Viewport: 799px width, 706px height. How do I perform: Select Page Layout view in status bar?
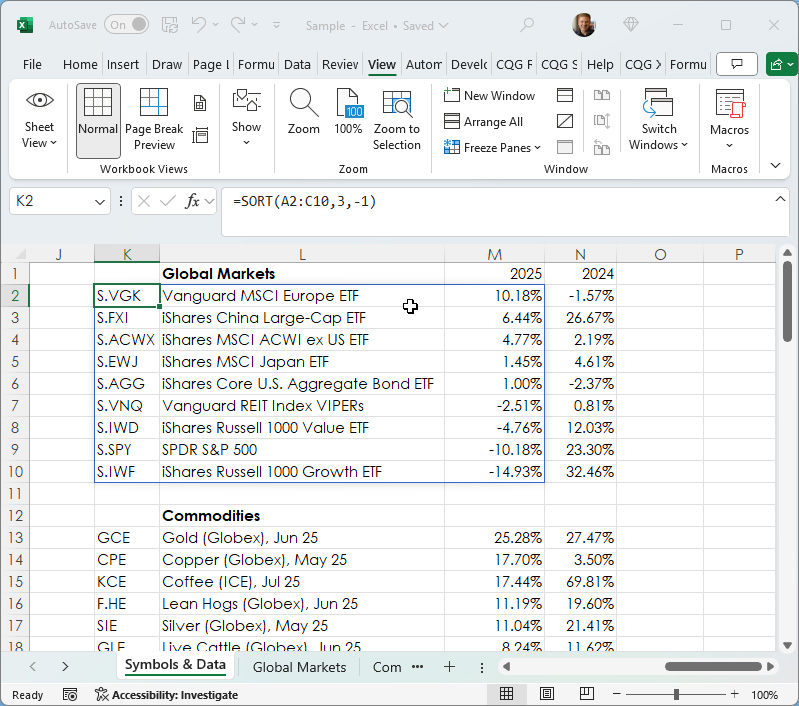[547, 694]
